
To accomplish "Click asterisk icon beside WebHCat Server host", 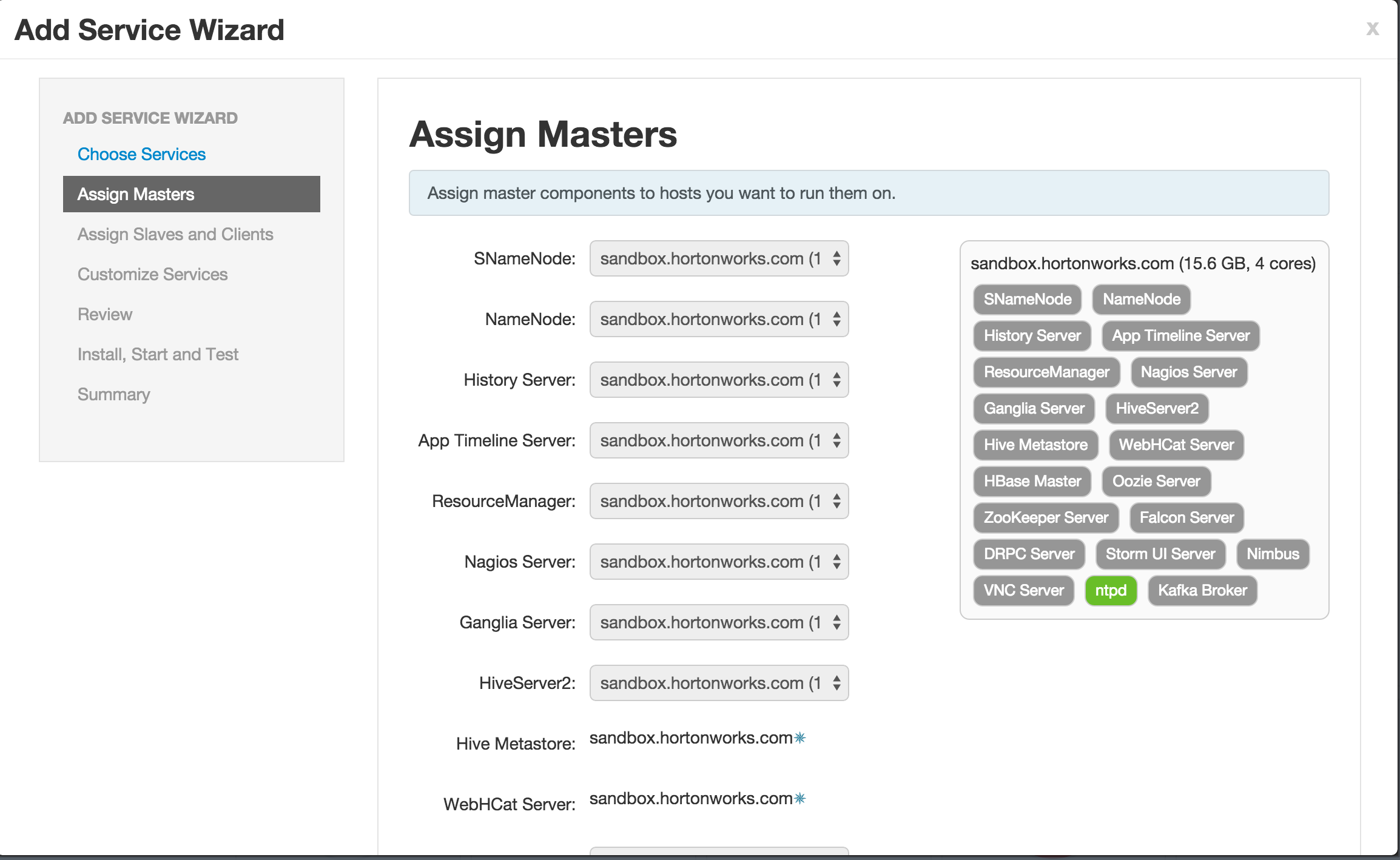I will pos(800,798).
